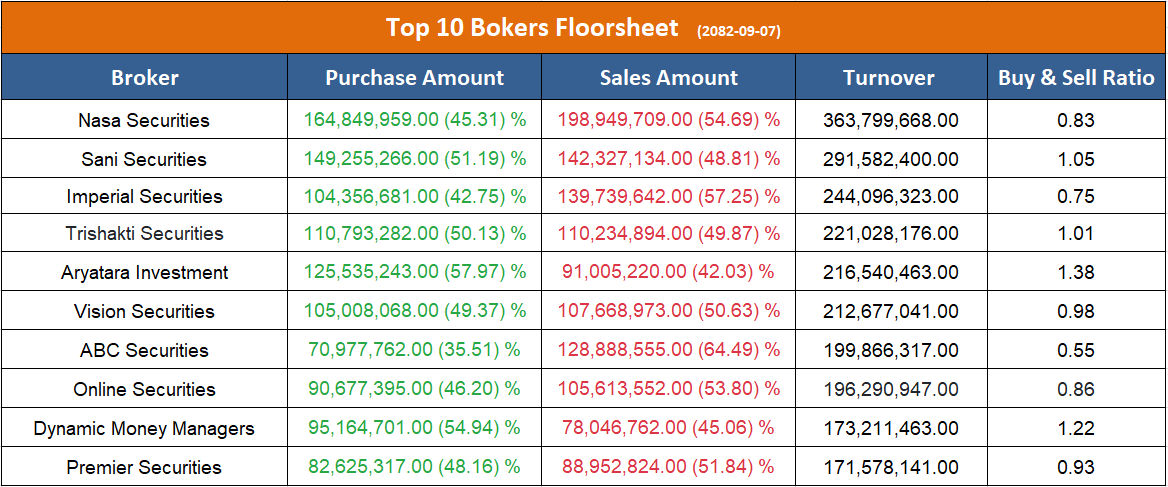This screenshot has height=487, width=1168.
Task: Click Nasa Securities turnover value 363,799,668.00
Action: click(891, 121)
